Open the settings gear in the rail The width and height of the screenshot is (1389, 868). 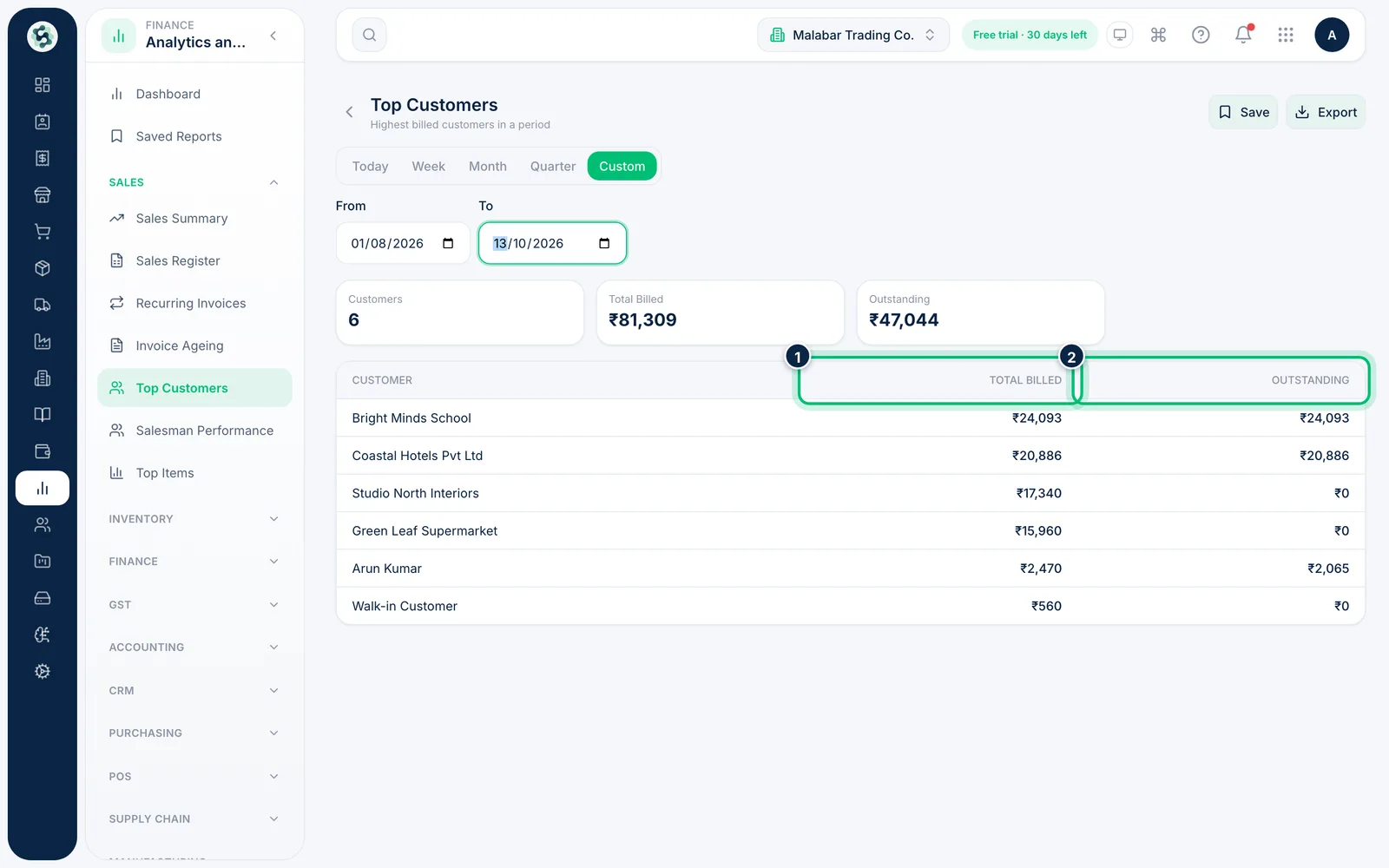pos(43,671)
